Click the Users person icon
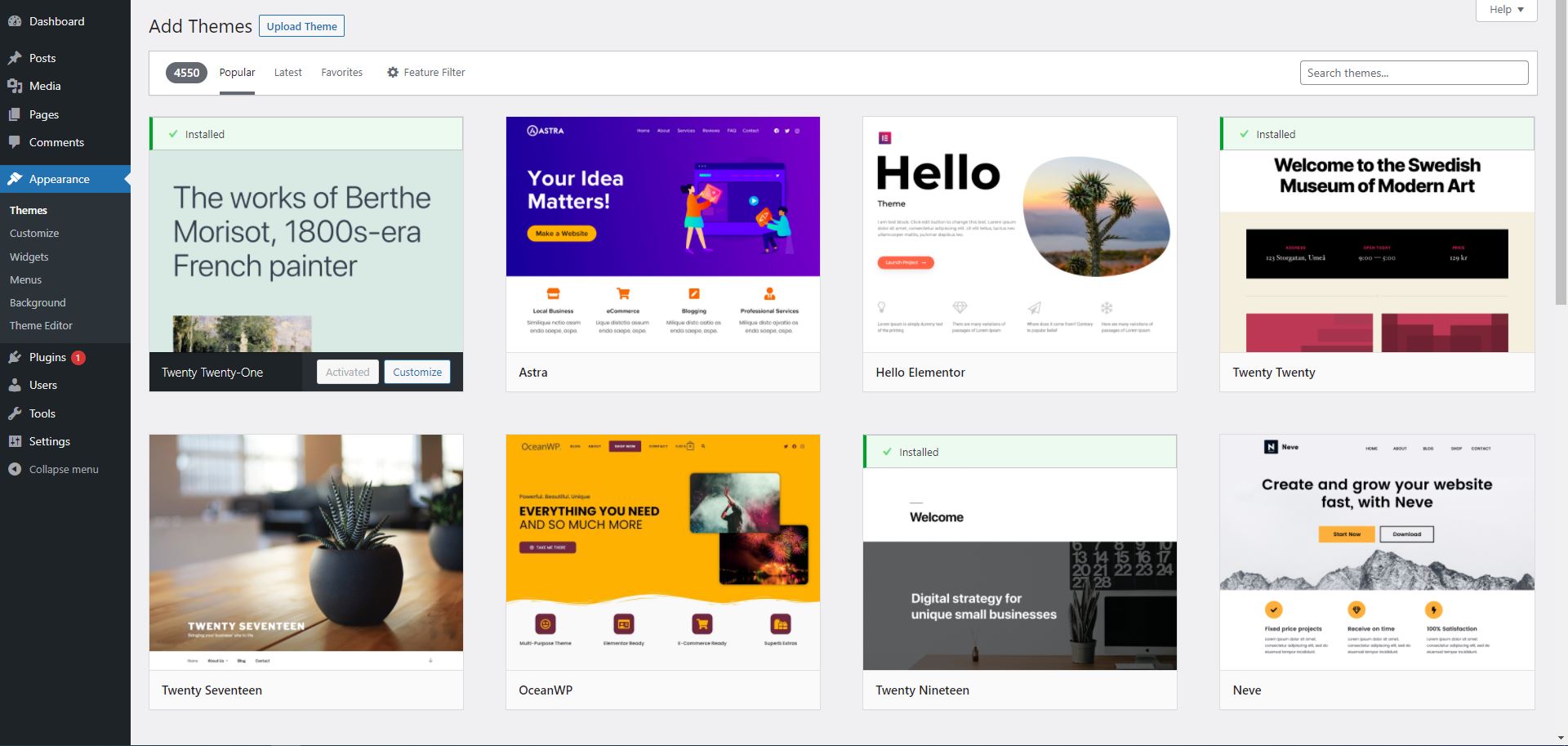The image size is (1568, 746). 15,385
